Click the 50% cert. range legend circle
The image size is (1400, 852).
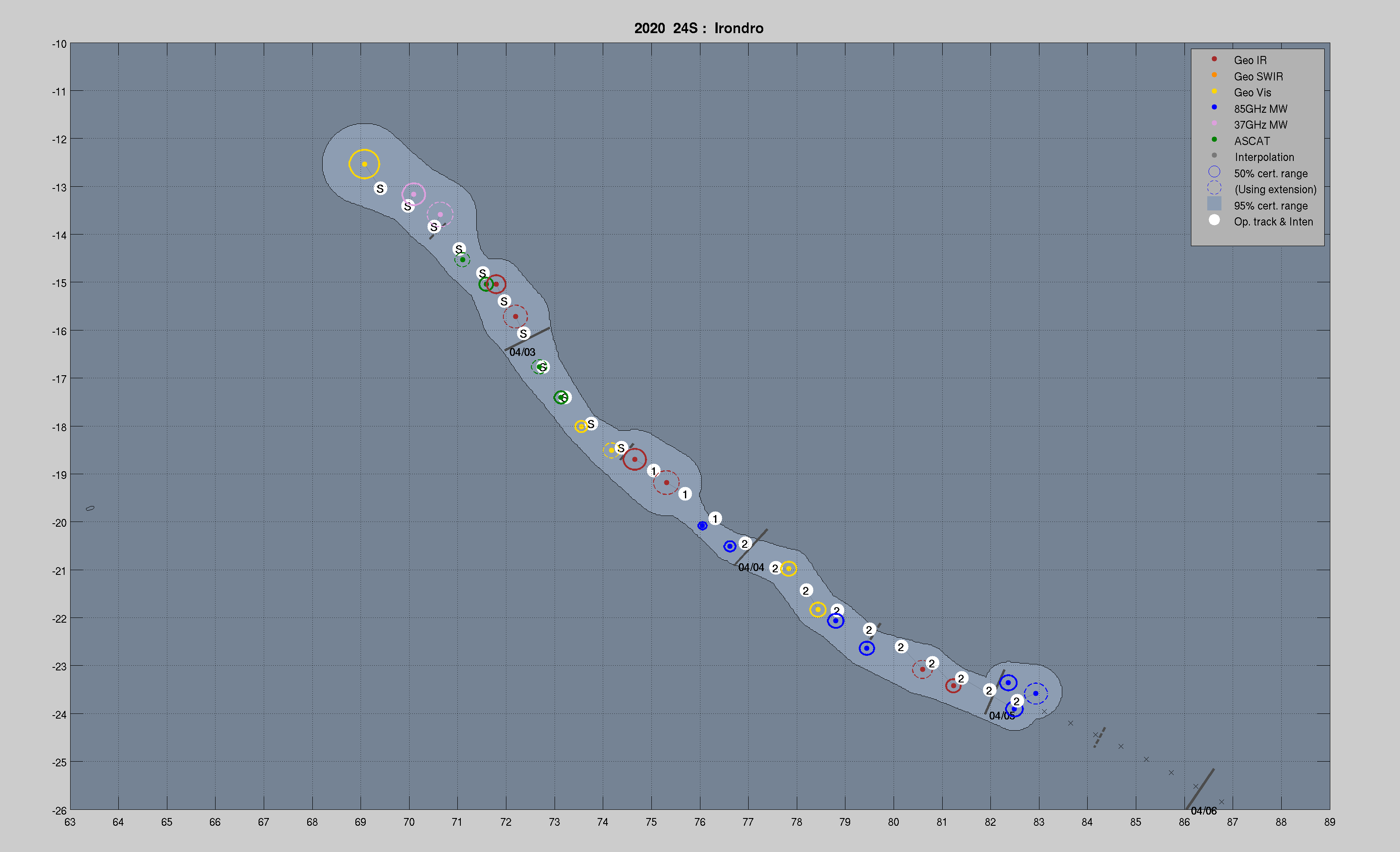[1214, 172]
